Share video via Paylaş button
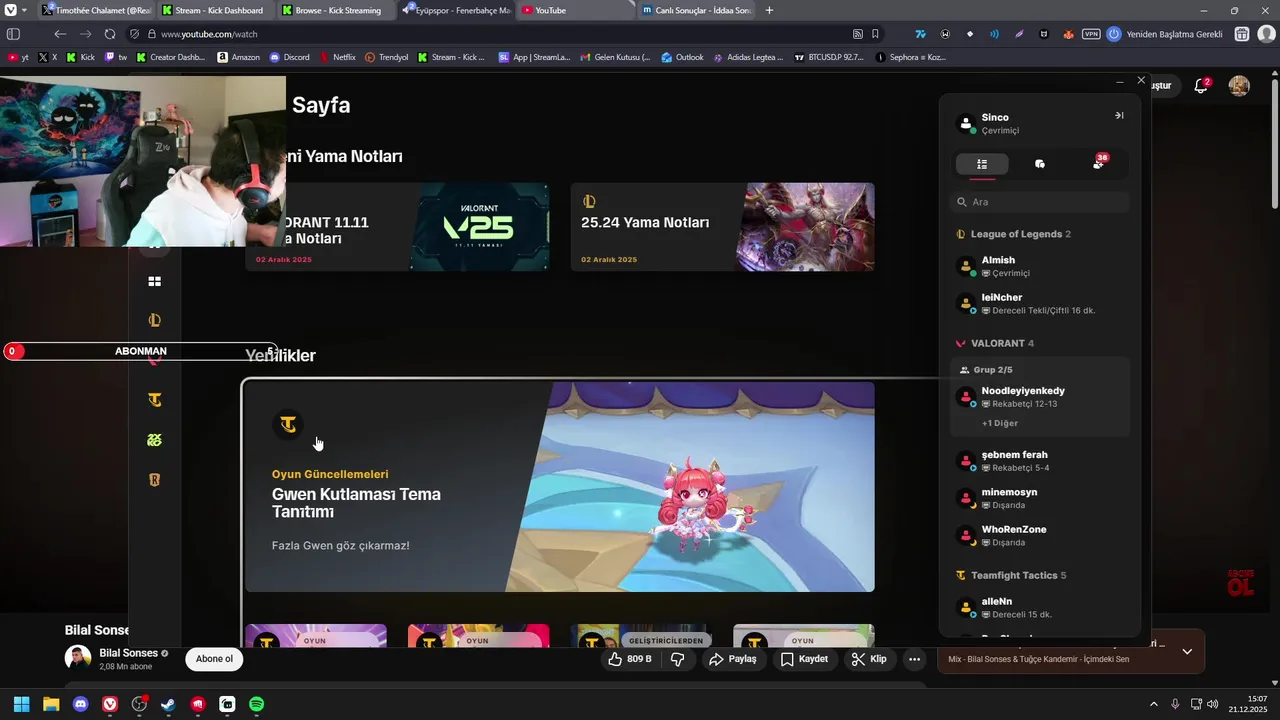This screenshot has height=720, width=1280. [x=733, y=659]
